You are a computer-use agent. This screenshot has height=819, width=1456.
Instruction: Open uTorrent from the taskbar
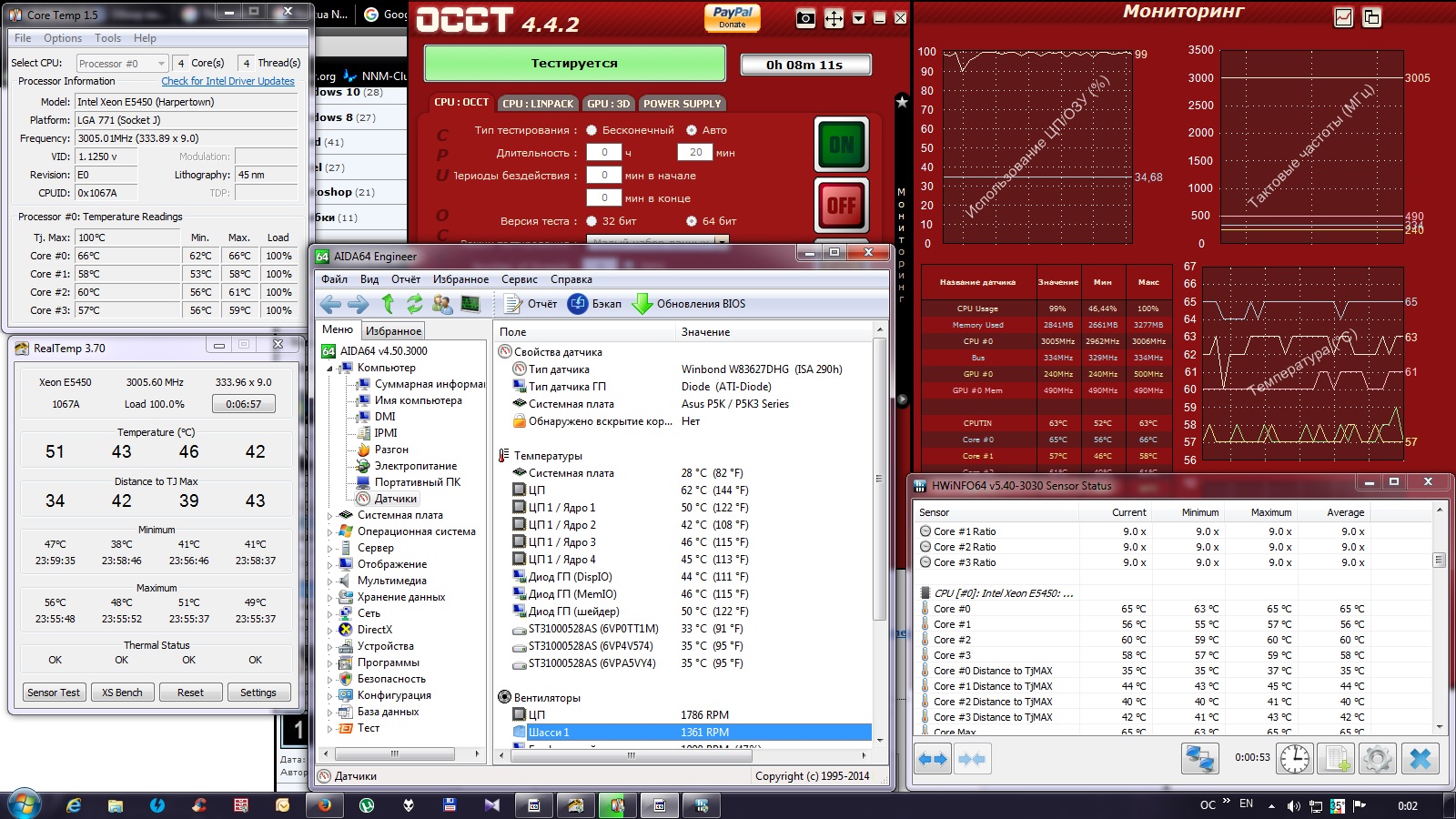pyautogui.click(x=367, y=805)
